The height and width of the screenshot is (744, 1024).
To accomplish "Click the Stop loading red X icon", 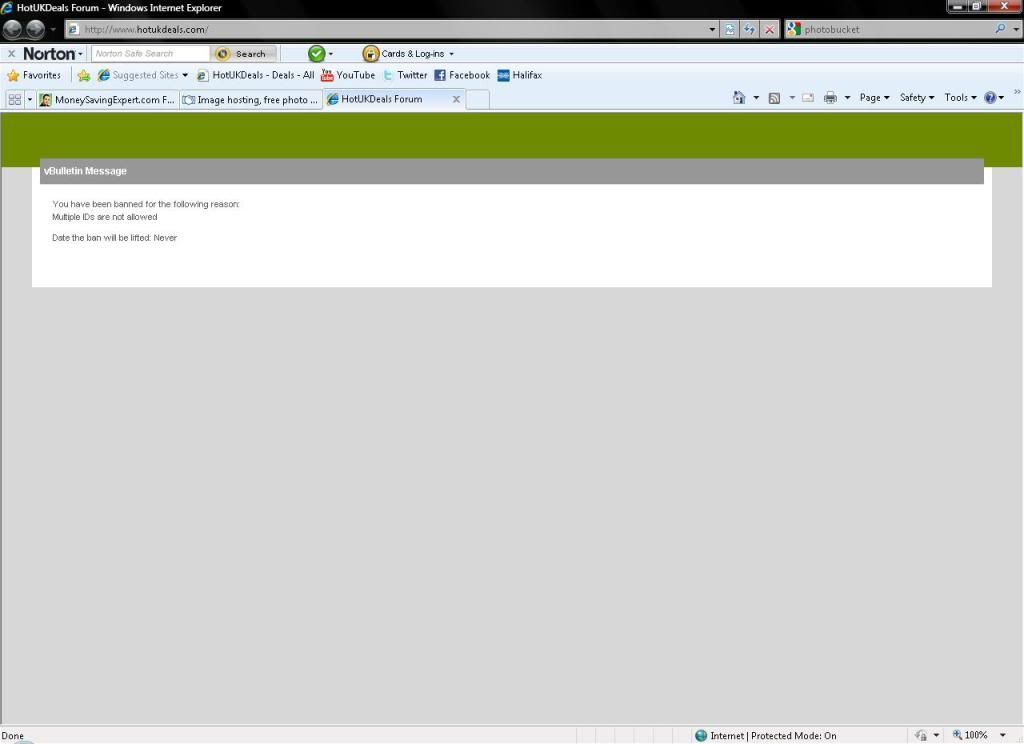I will coord(769,30).
